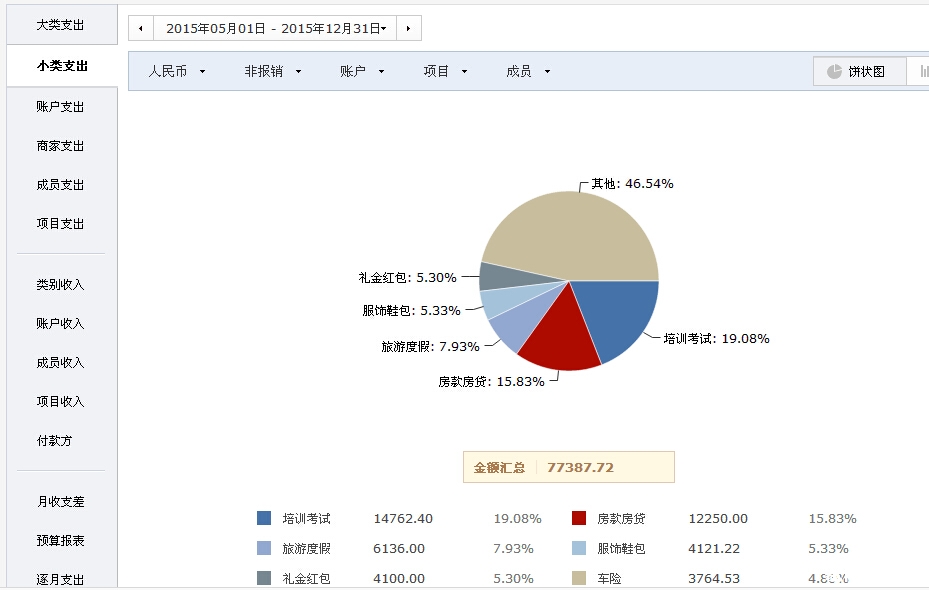Go to previous date range arrow

point(141,28)
